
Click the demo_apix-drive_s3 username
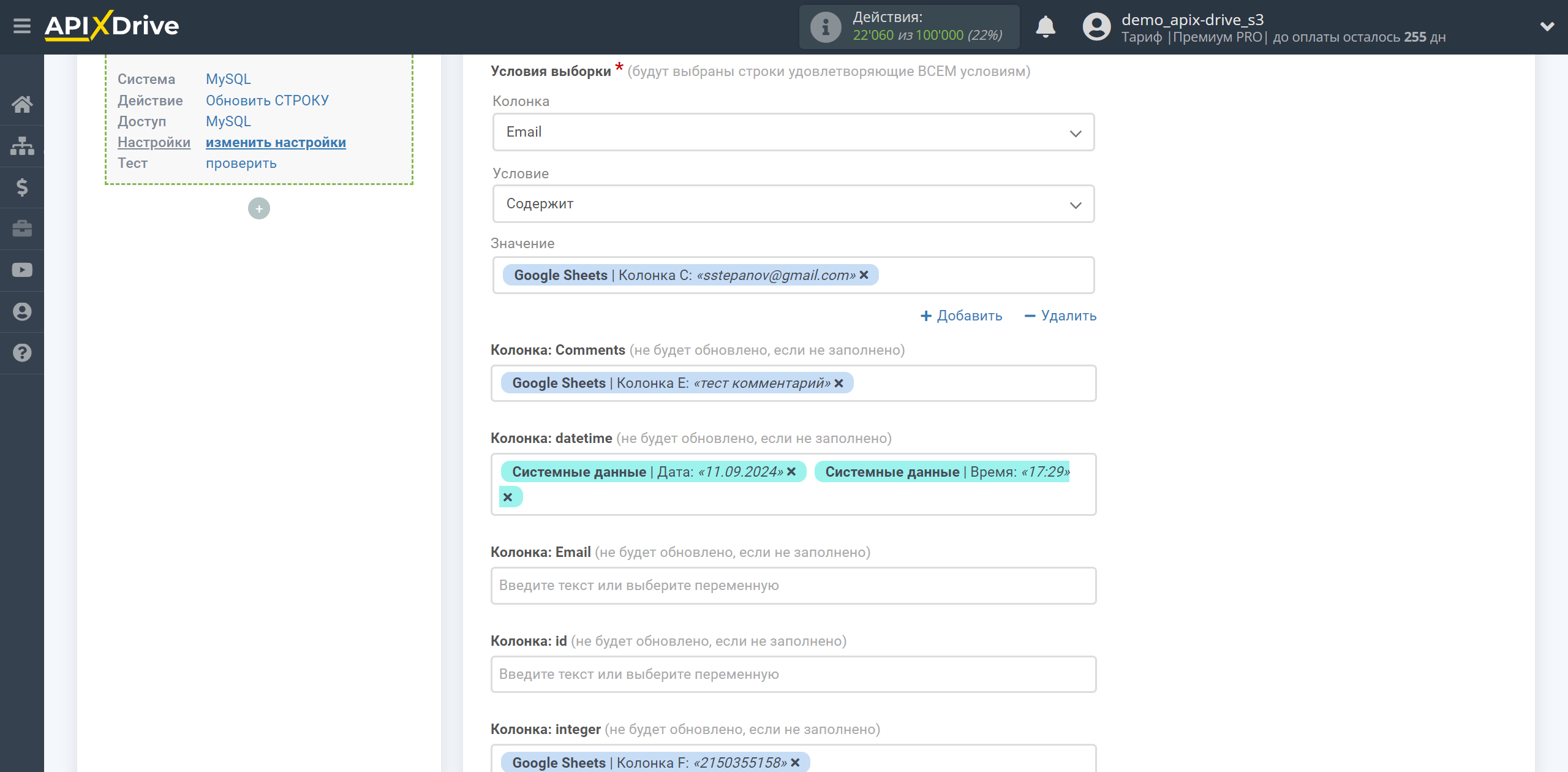(1193, 20)
